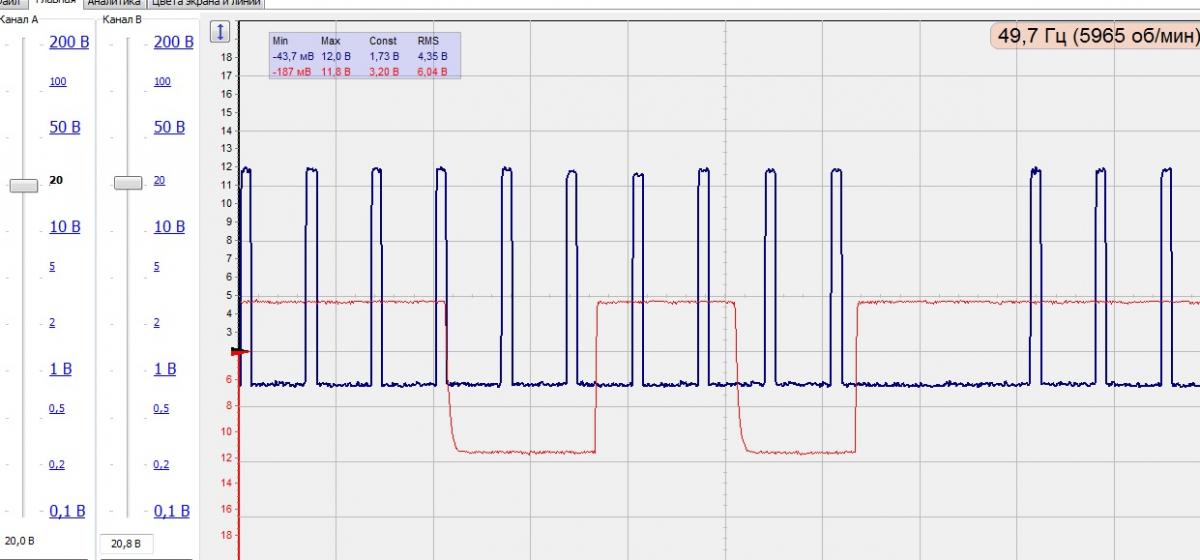Click the Channel B slider handle
The image size is (1200, 560).
click(128, 182)
